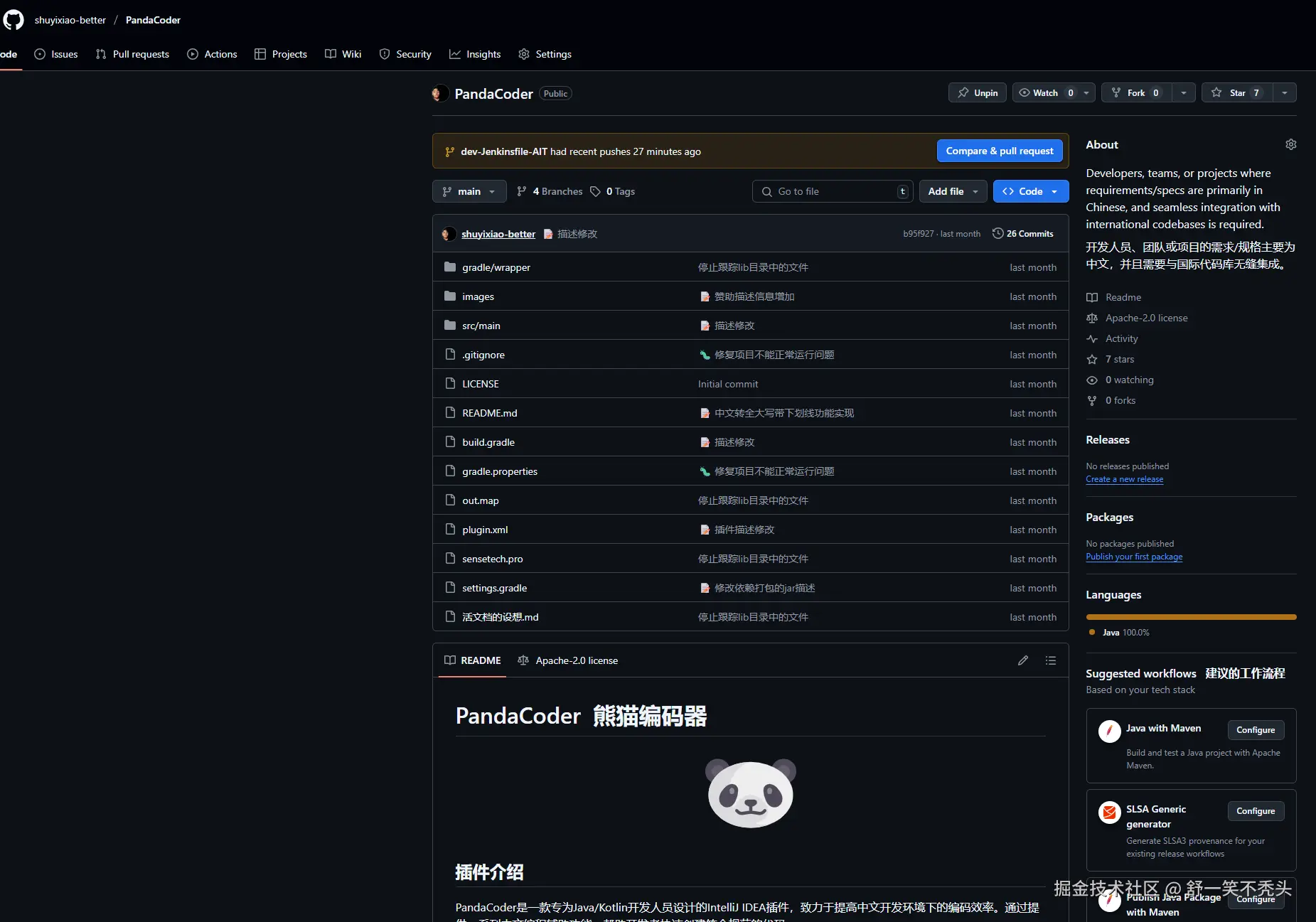1316x922 pixels.
Task: Expand the Fork options dropdown arrow
Action: (1184, 93)
